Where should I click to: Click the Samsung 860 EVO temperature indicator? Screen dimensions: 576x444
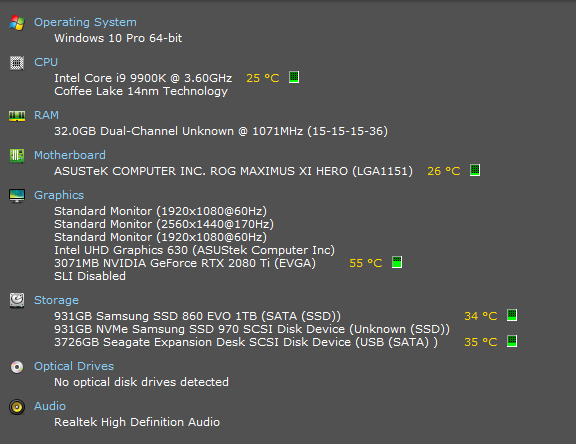point(512,315)
